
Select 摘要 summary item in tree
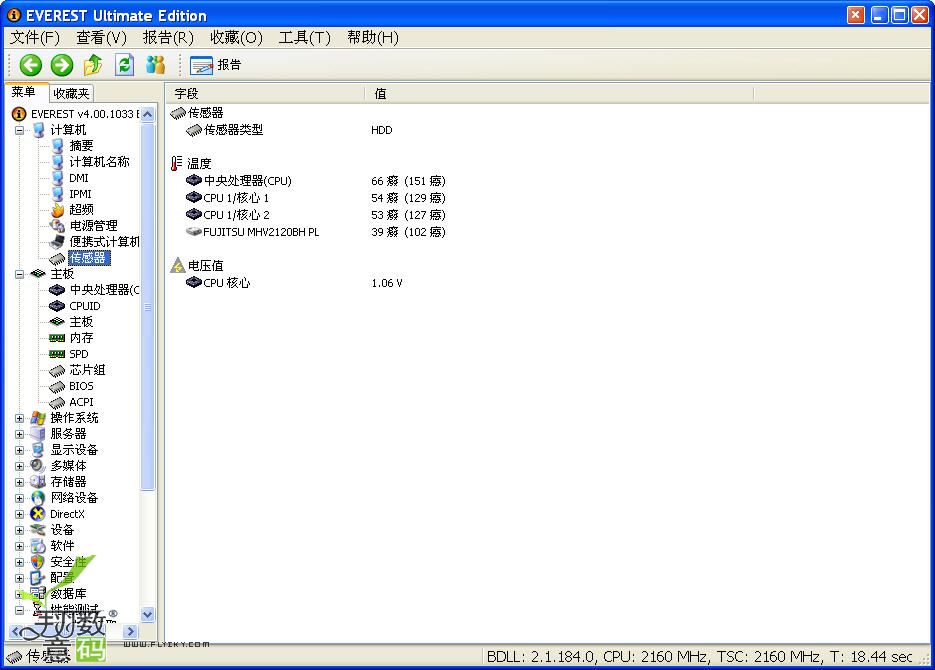tap(81, 145)
